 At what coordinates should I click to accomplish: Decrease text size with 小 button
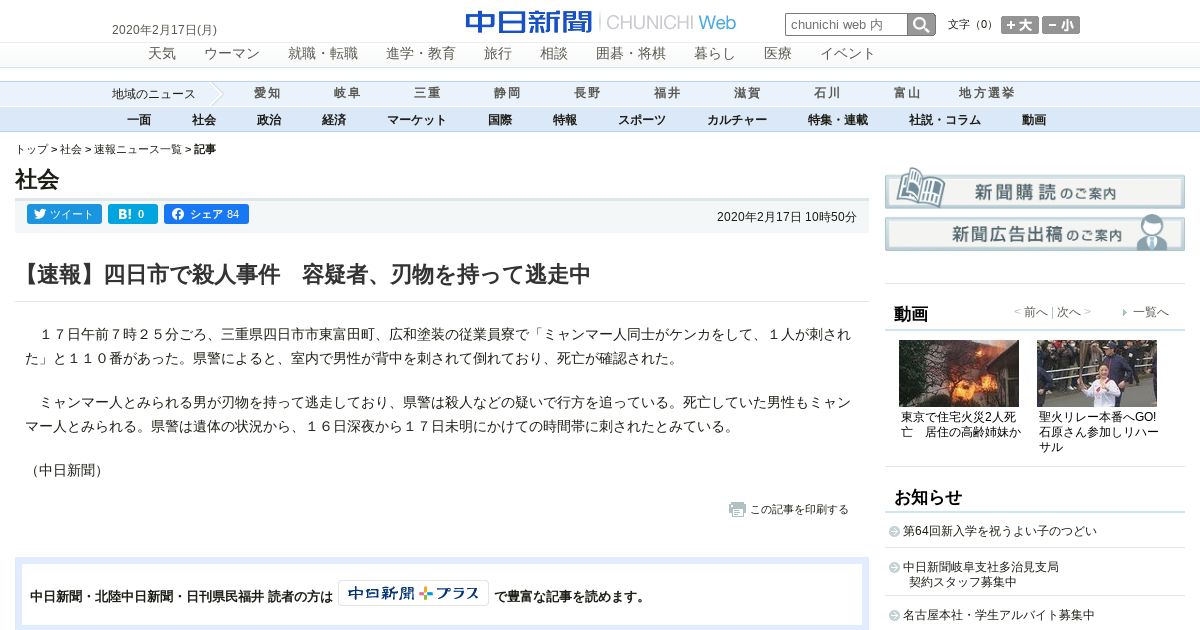pyautogui.click(x=1061, y=25)
